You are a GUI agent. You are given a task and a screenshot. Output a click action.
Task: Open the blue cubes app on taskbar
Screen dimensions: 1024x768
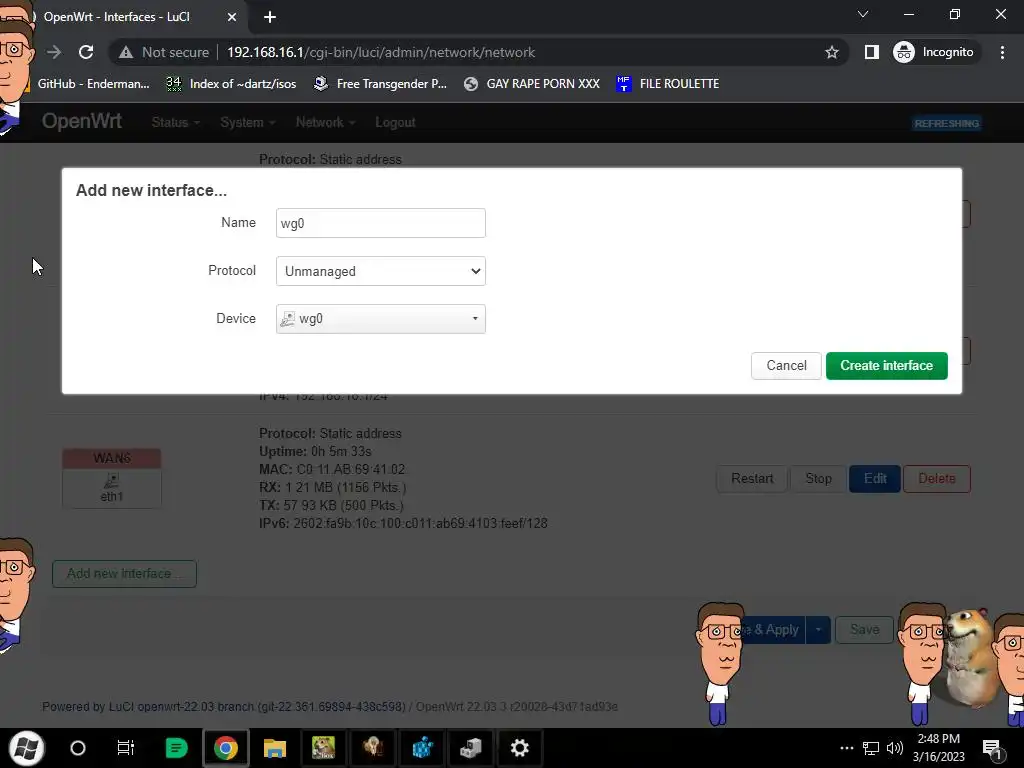[422, 748]
